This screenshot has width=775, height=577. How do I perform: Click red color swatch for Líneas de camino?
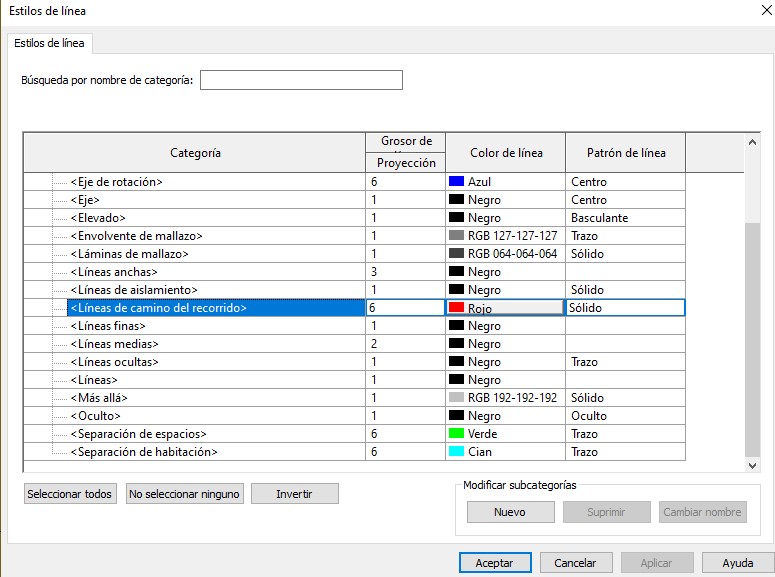[457, 308]
